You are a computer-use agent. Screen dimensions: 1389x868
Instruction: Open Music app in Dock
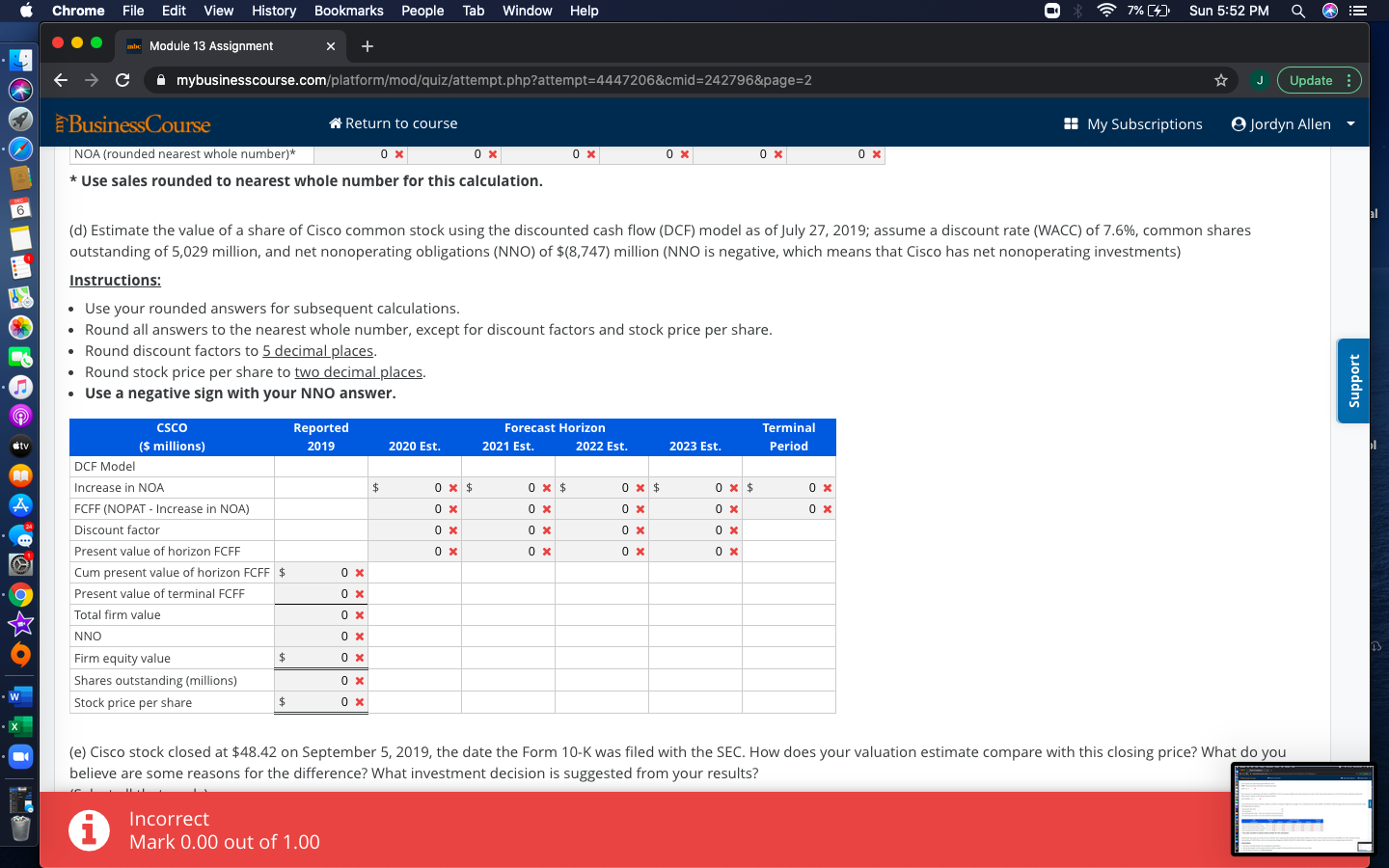click(20, 387)
